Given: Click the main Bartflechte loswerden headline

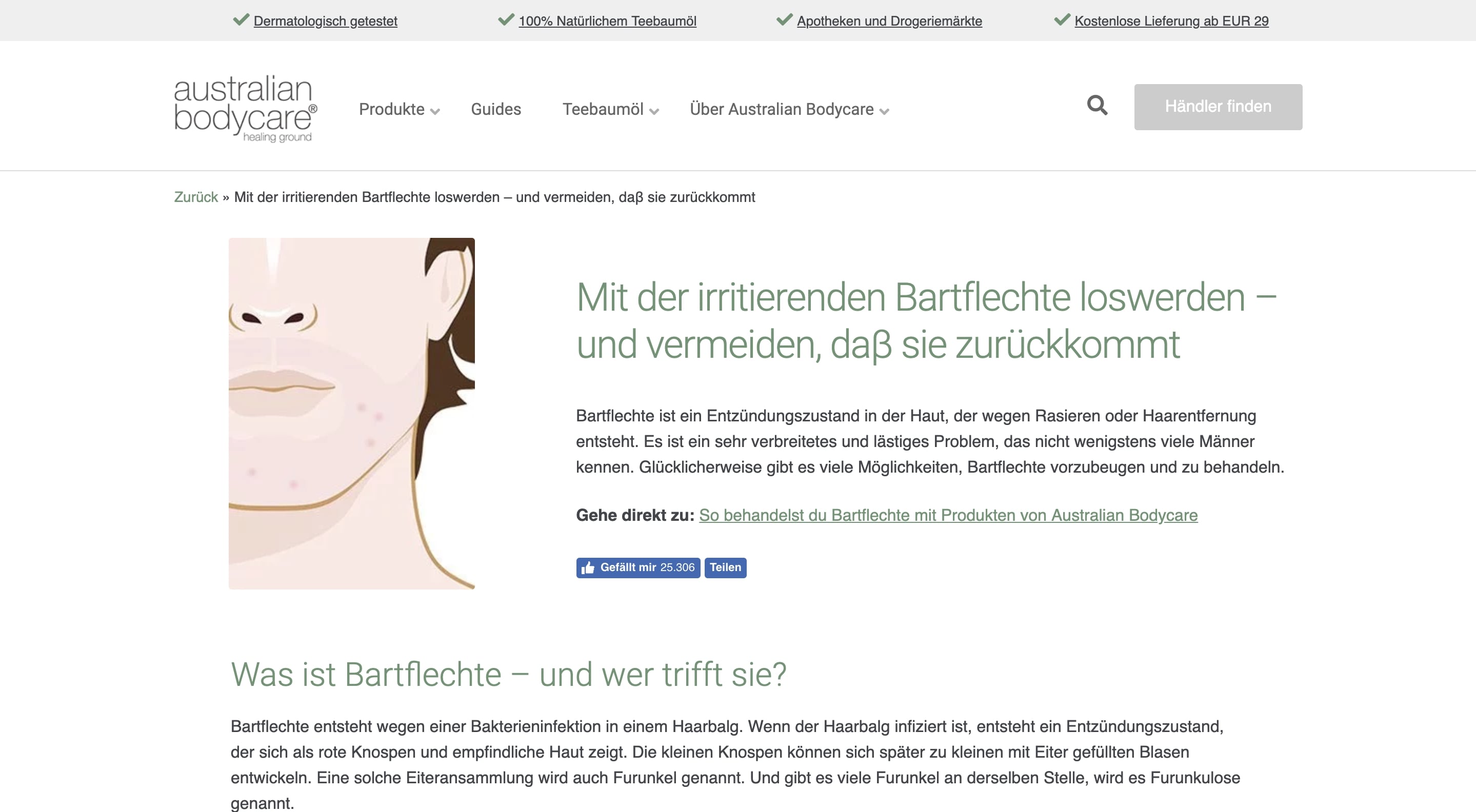Looking at the screenshot, I should [926, 321].
